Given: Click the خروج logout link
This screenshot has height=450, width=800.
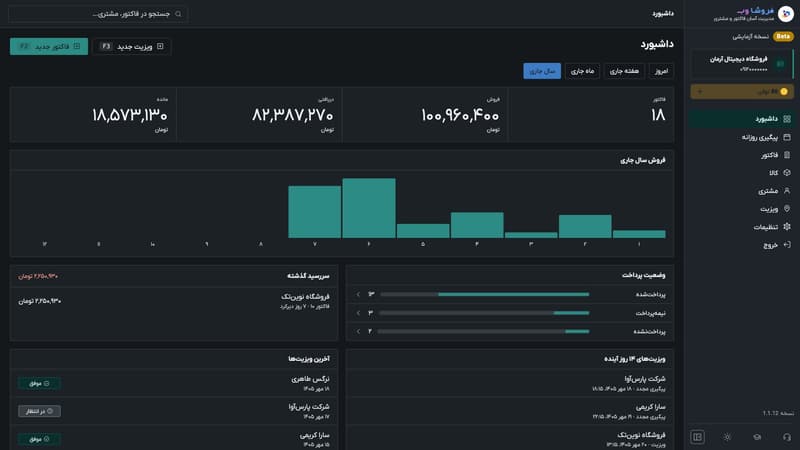Looking at the screenshot, I should [741, 244].
